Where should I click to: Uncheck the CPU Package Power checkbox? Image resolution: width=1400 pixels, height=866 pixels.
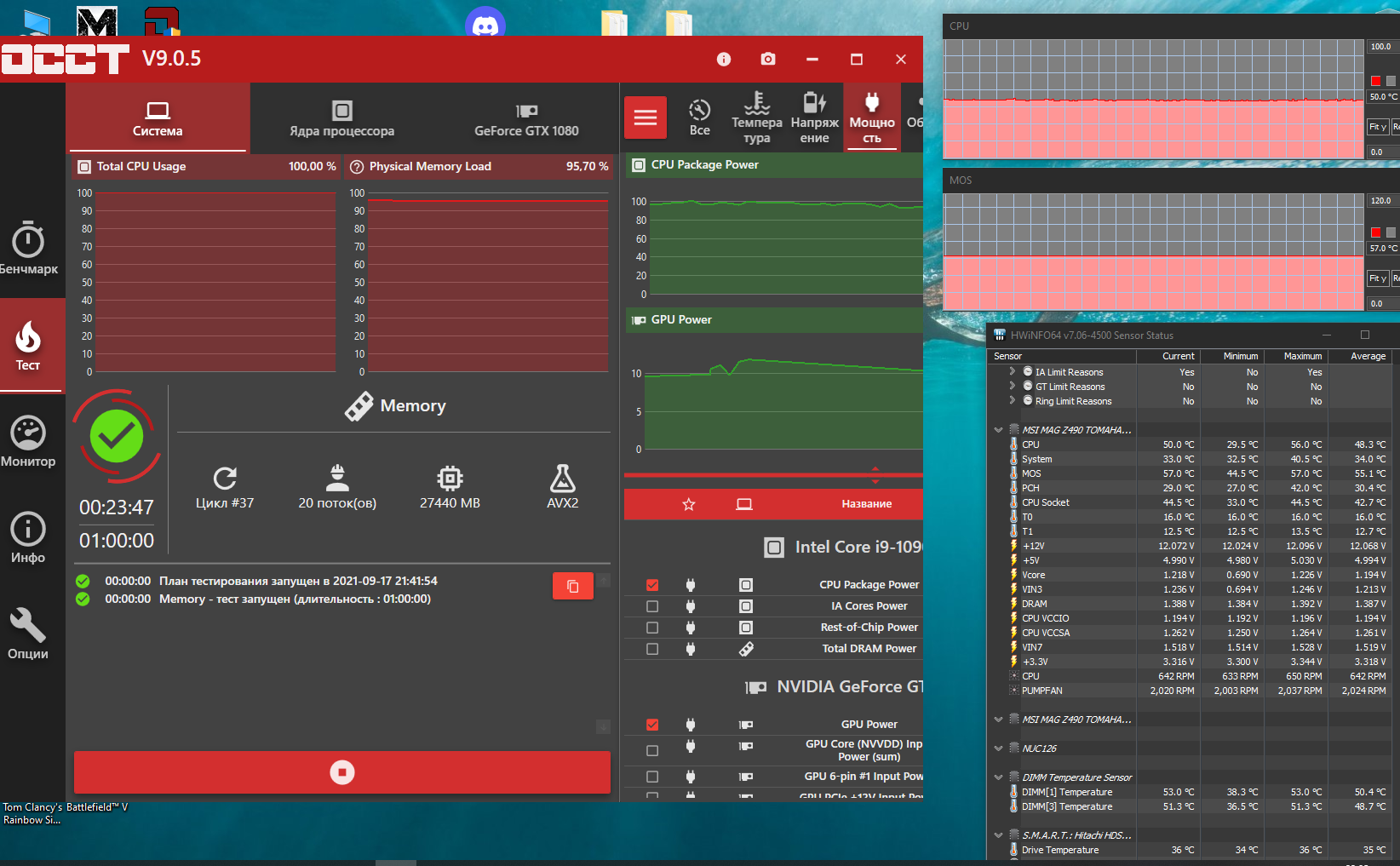pos(652,585)
